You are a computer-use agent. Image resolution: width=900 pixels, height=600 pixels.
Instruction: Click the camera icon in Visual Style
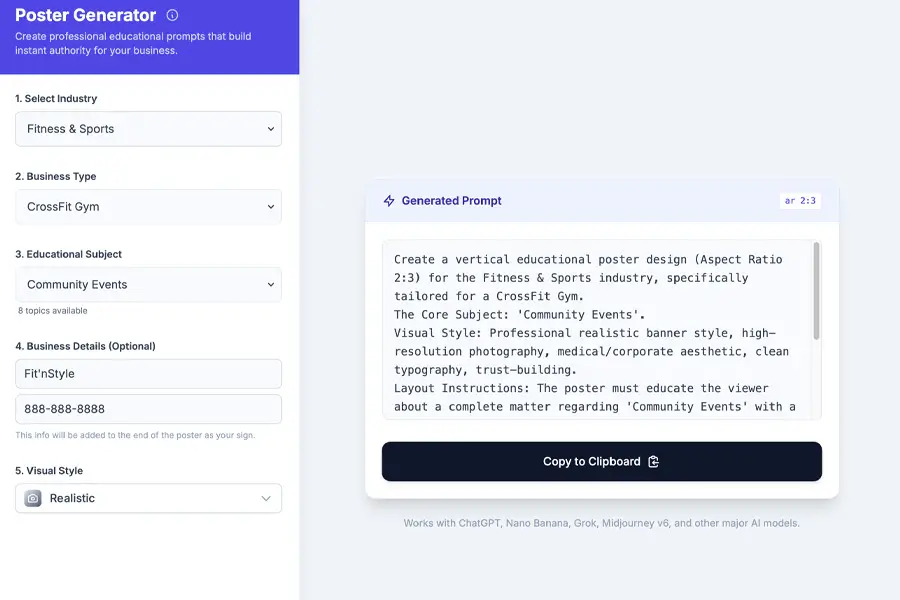(x=33, y=498)
